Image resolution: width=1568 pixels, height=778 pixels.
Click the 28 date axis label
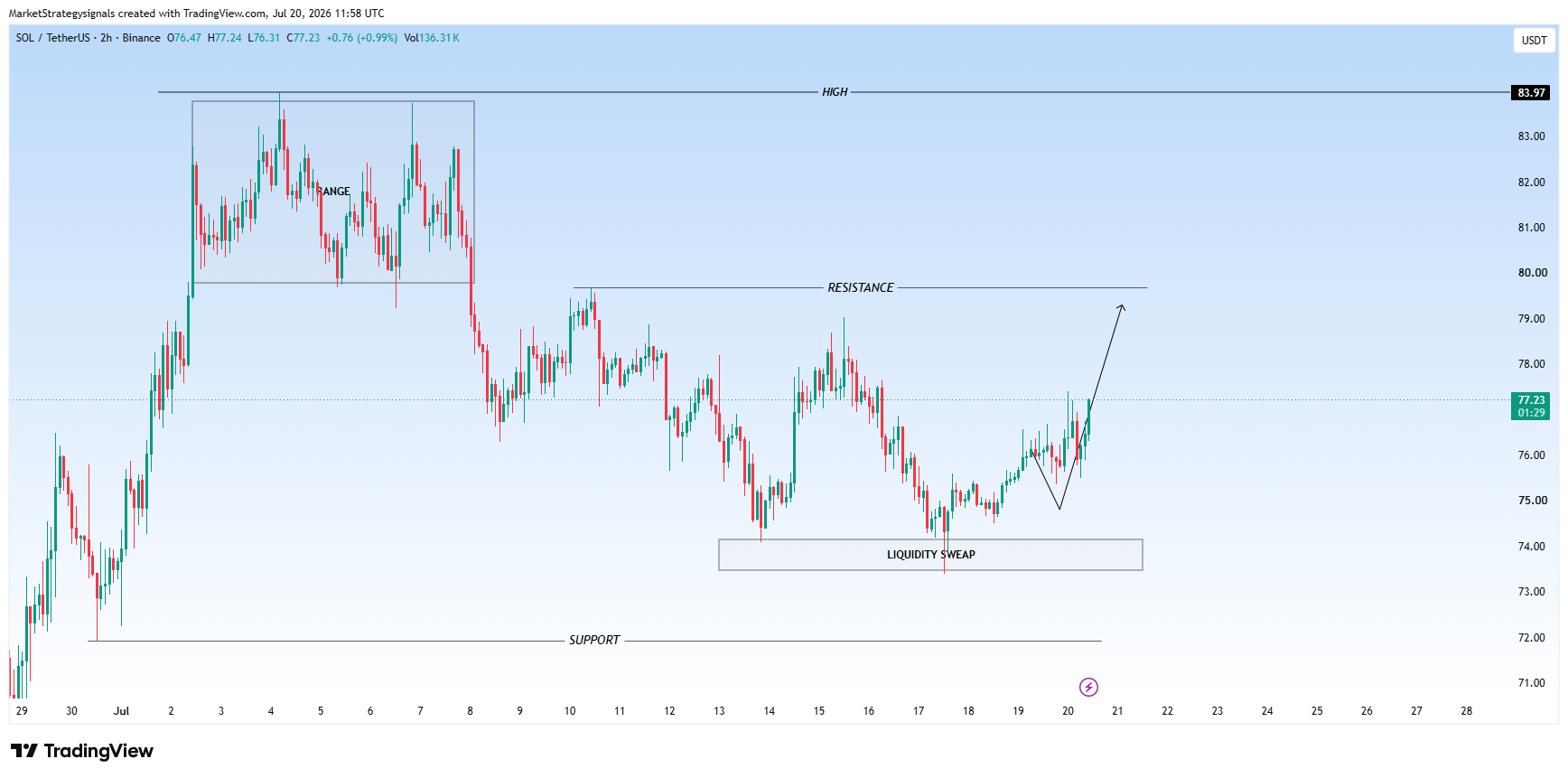point(1466,711)
